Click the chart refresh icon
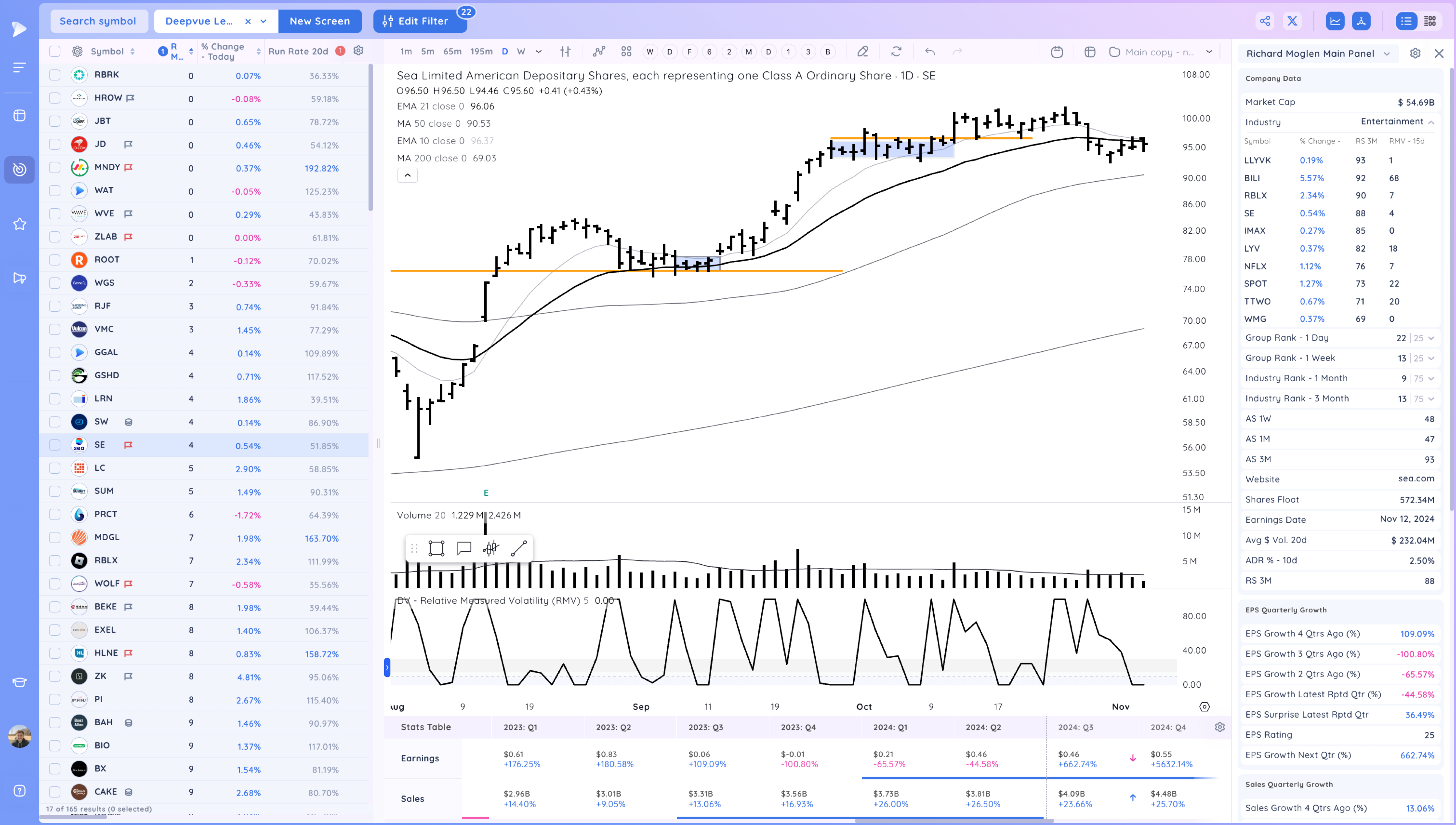The height and width of the screenshot is (825, 1456). click(896, 52)
